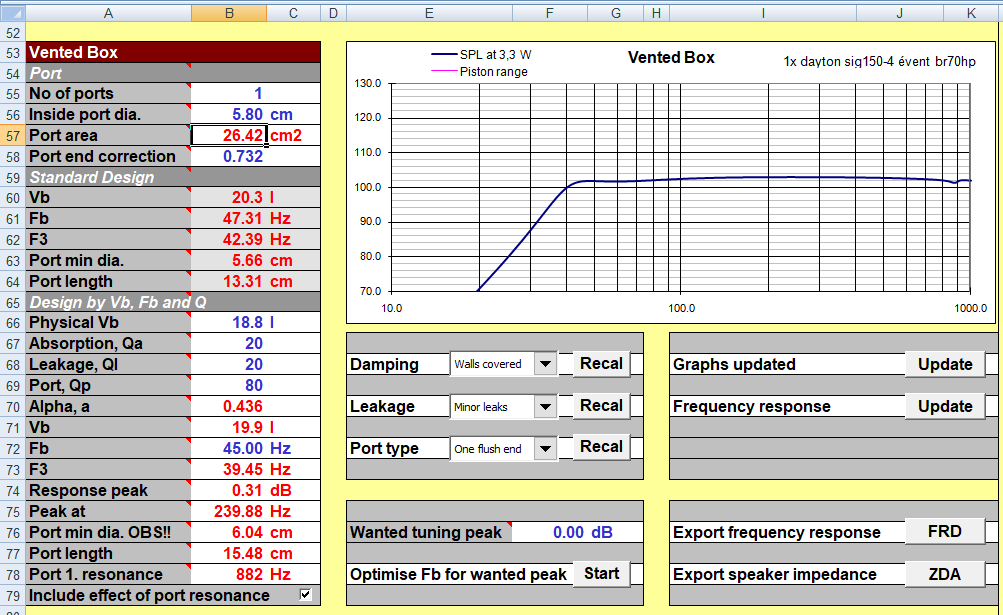Viewport: 1003px width, 615px height.
Task: Export speaker impedance with ZDA button
Action: tap(944, 574)
